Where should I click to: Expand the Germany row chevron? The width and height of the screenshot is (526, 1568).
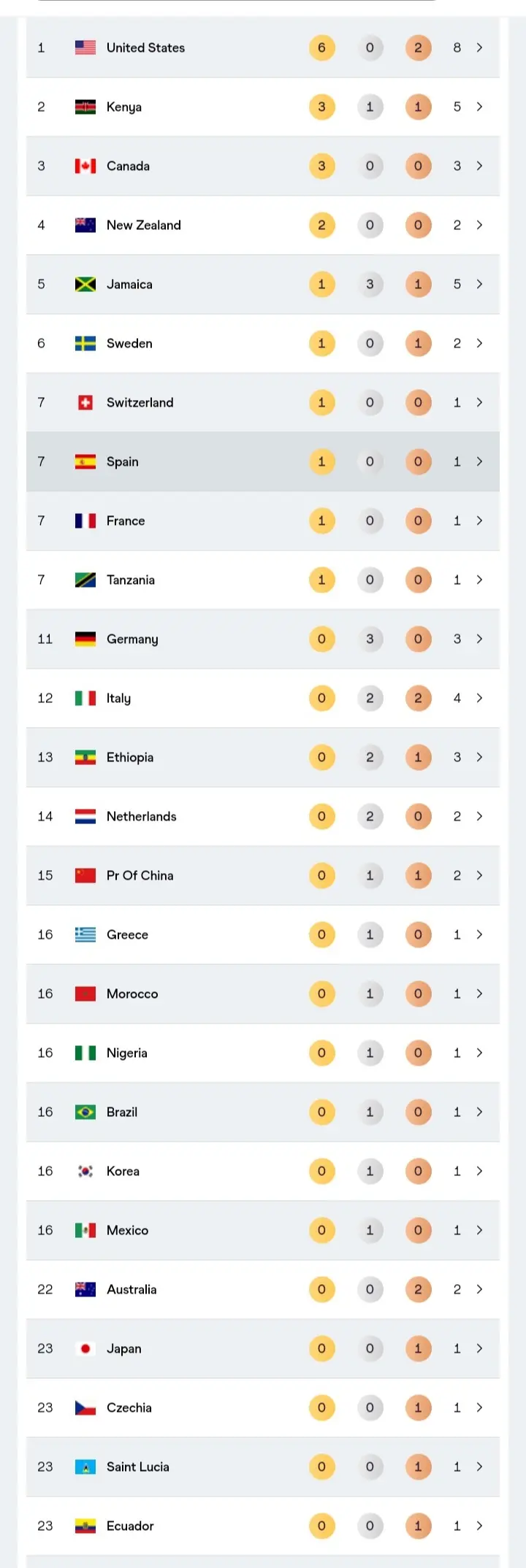[479, 639]
